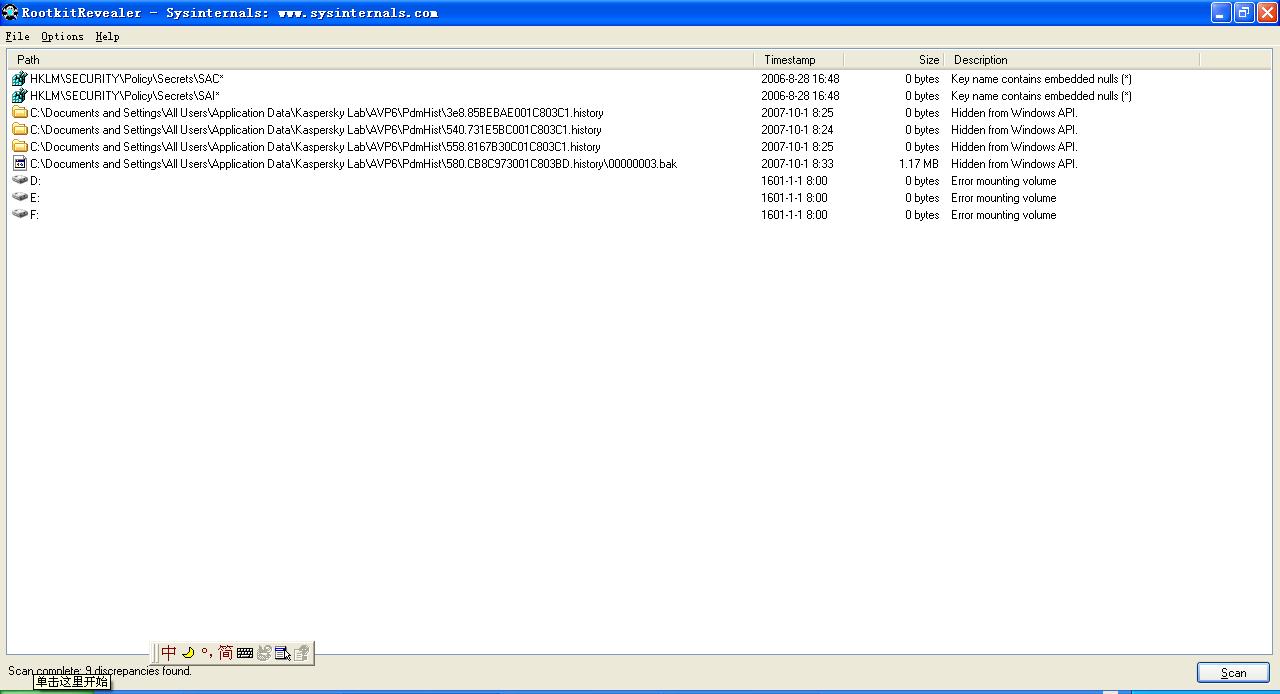
Task: Switch simplified 简 character mode on IME bar
Action: pyautogui.click(x=225, y=652)
